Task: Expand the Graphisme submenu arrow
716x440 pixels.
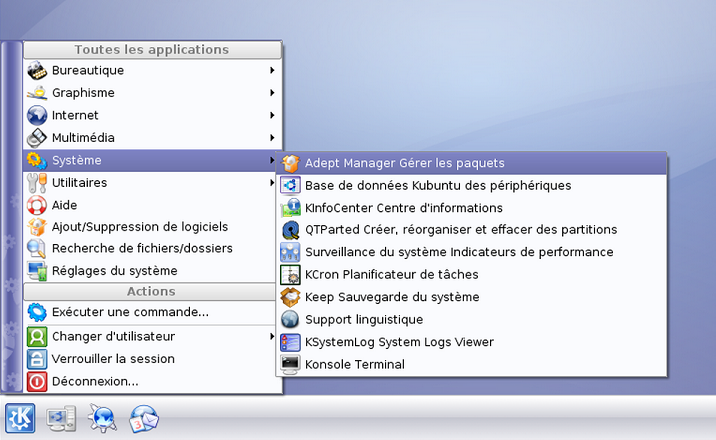Action: click(272, 93)
